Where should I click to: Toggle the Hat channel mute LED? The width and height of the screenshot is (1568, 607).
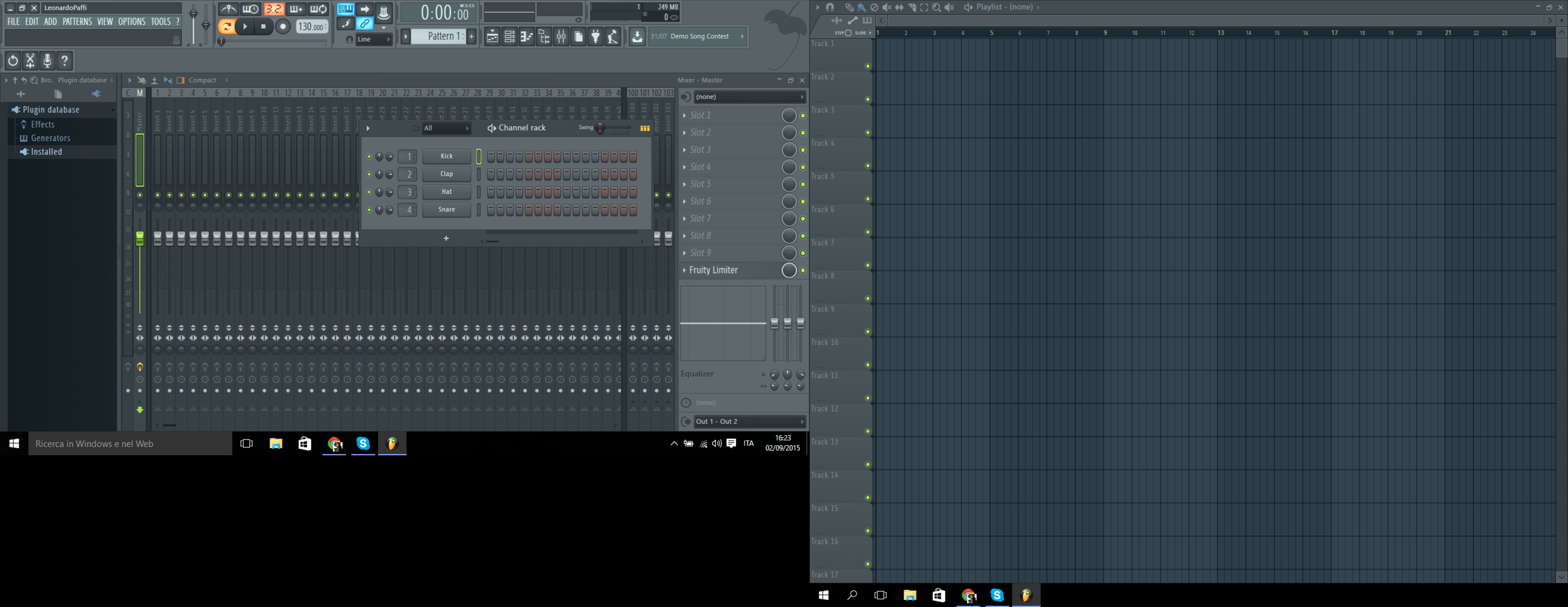coord(369,192)
